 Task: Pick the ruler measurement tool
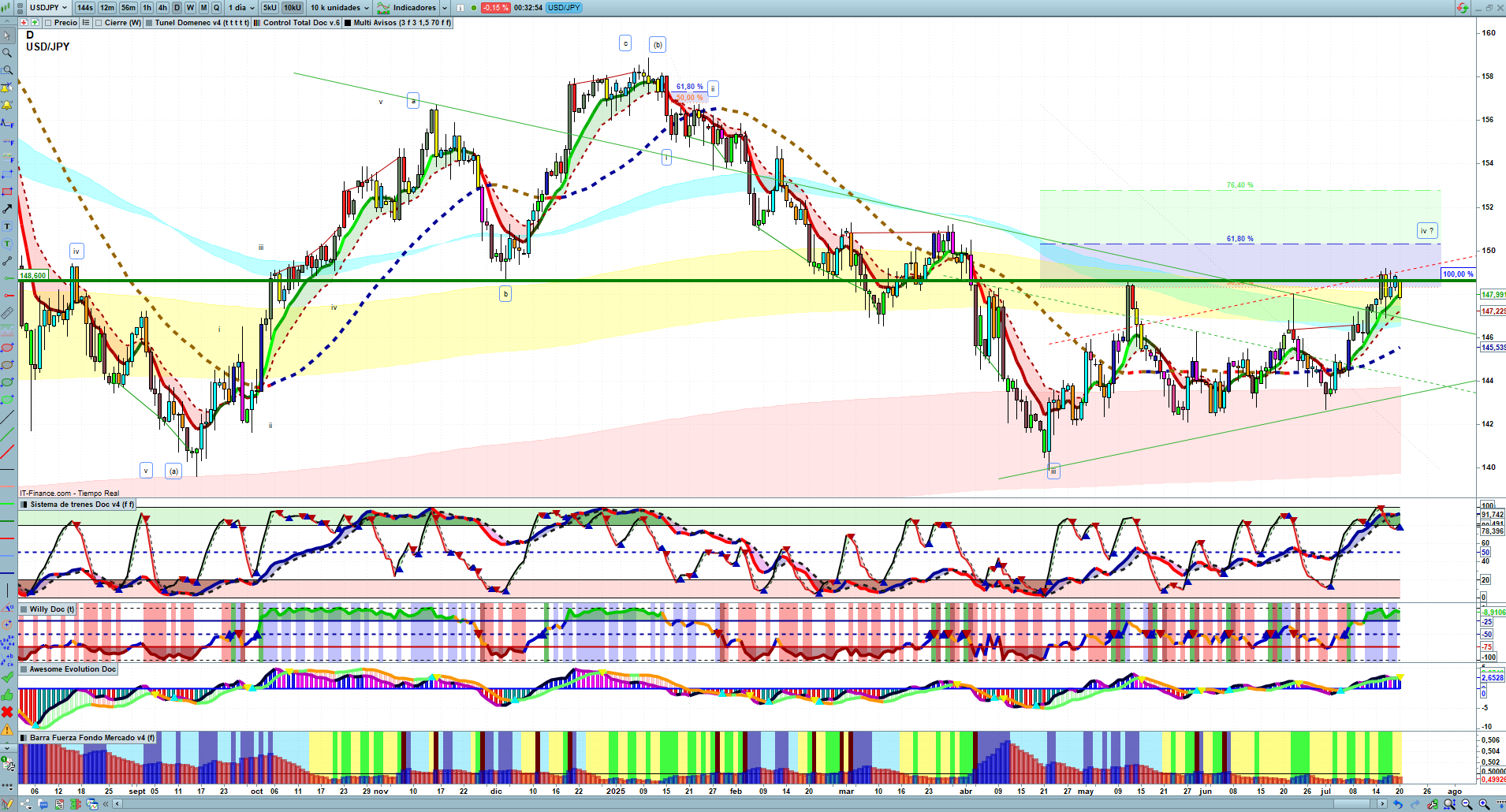coord(7,313)
